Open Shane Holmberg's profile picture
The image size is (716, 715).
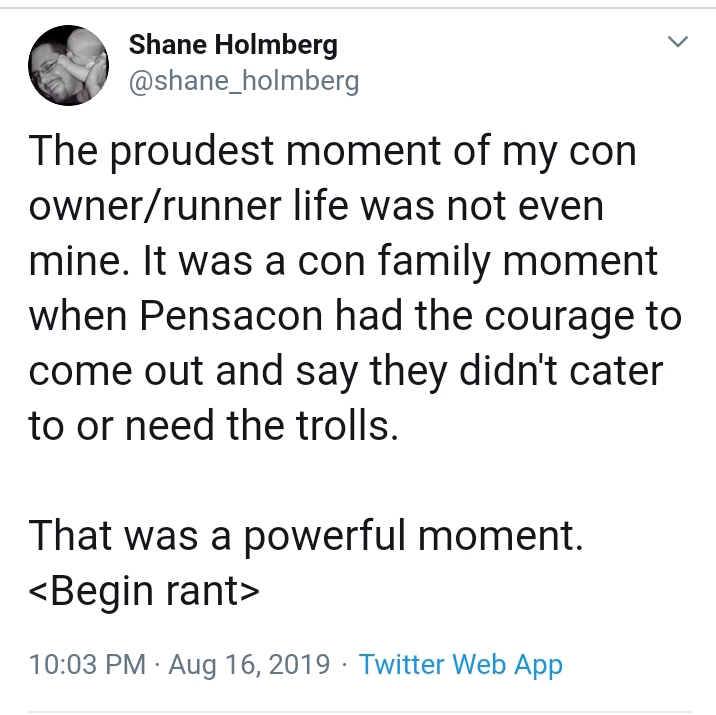coord(68,65)
